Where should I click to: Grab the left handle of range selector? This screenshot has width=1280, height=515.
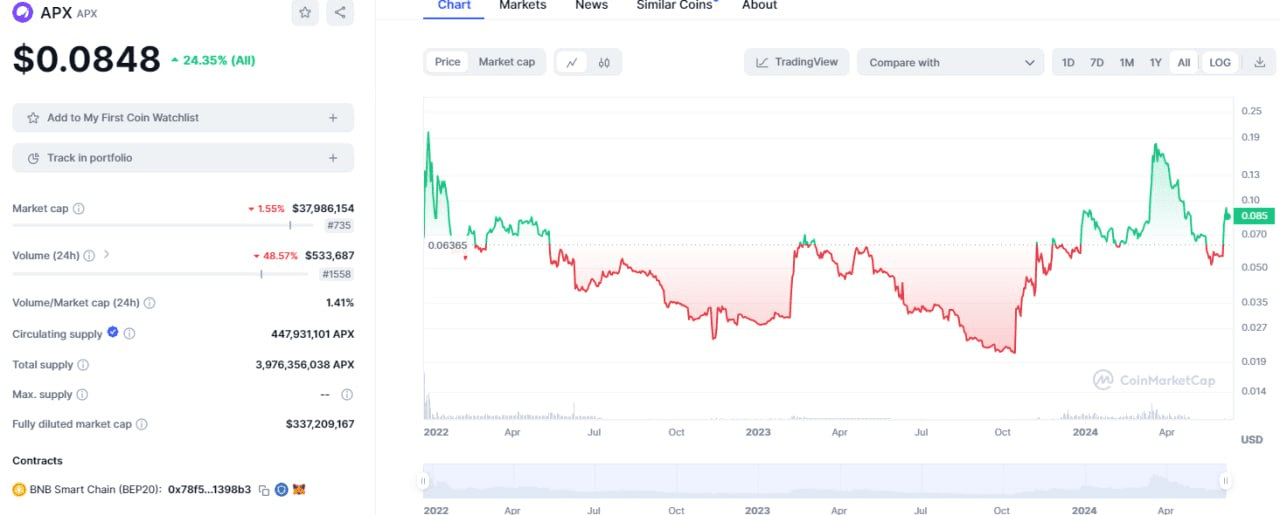tap(424, 481)
